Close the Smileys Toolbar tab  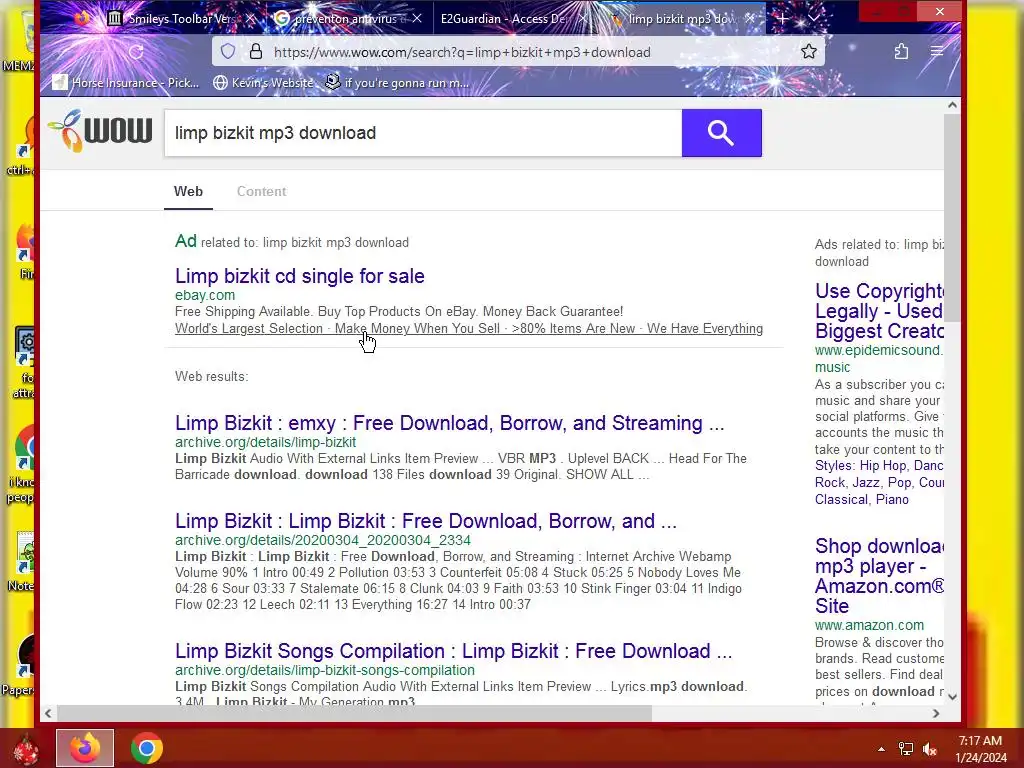[x=249, y=18]
